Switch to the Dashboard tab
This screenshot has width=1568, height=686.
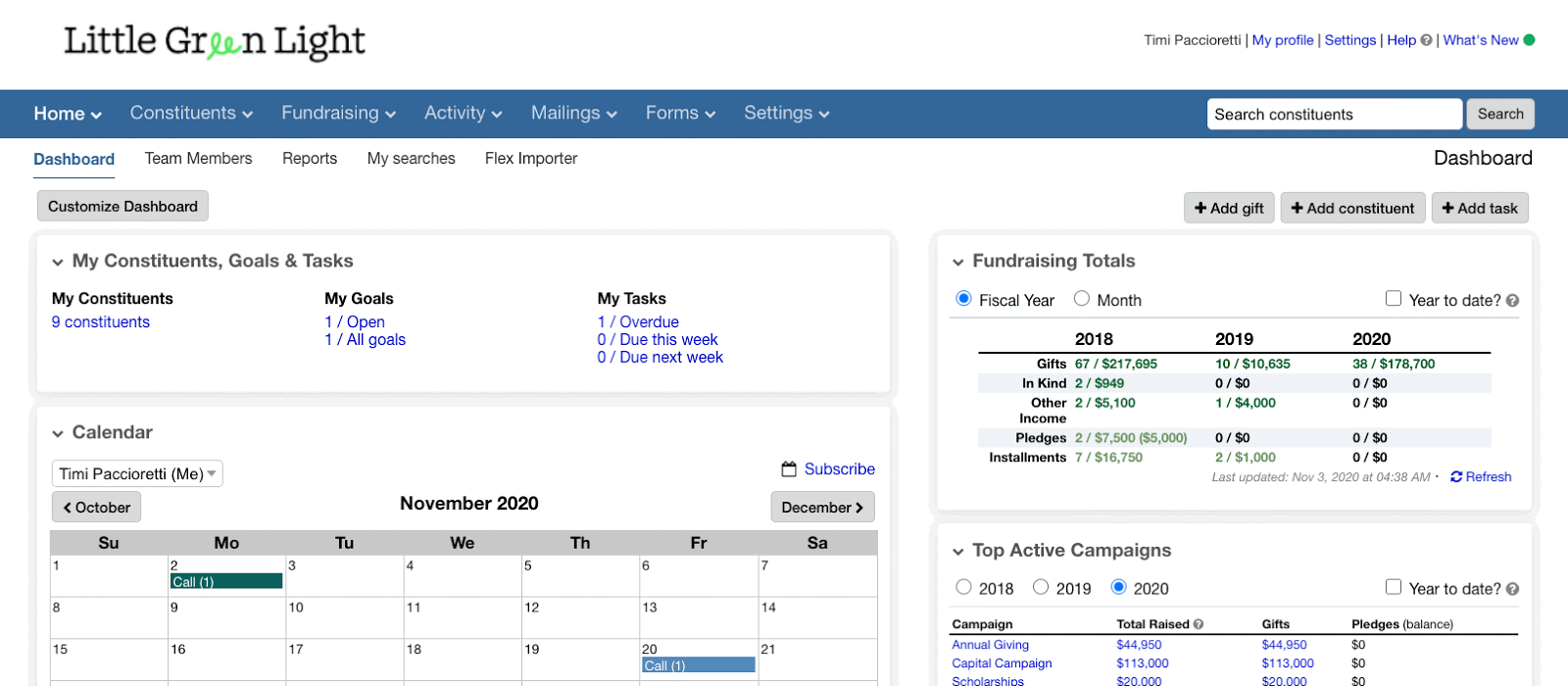pyautogui.click(x=73, y=159)
